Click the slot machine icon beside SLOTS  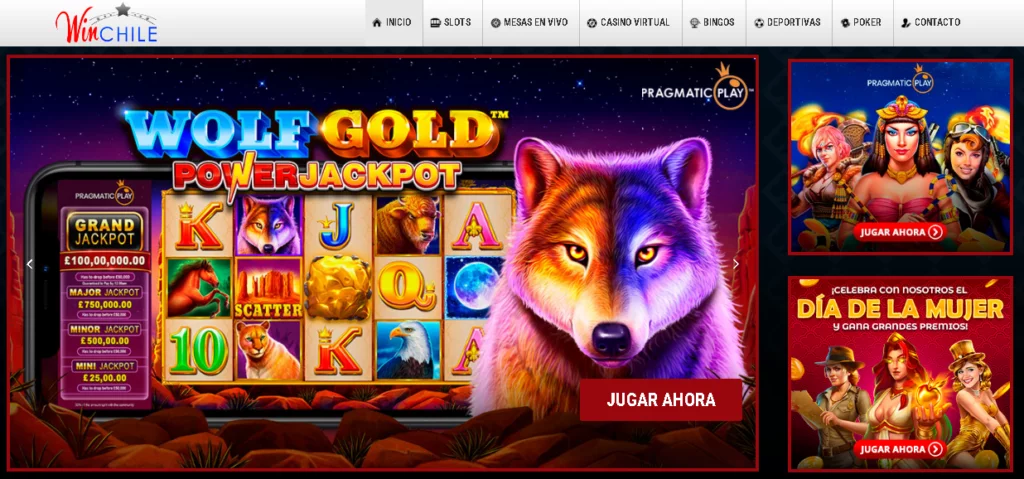[435, 22]
